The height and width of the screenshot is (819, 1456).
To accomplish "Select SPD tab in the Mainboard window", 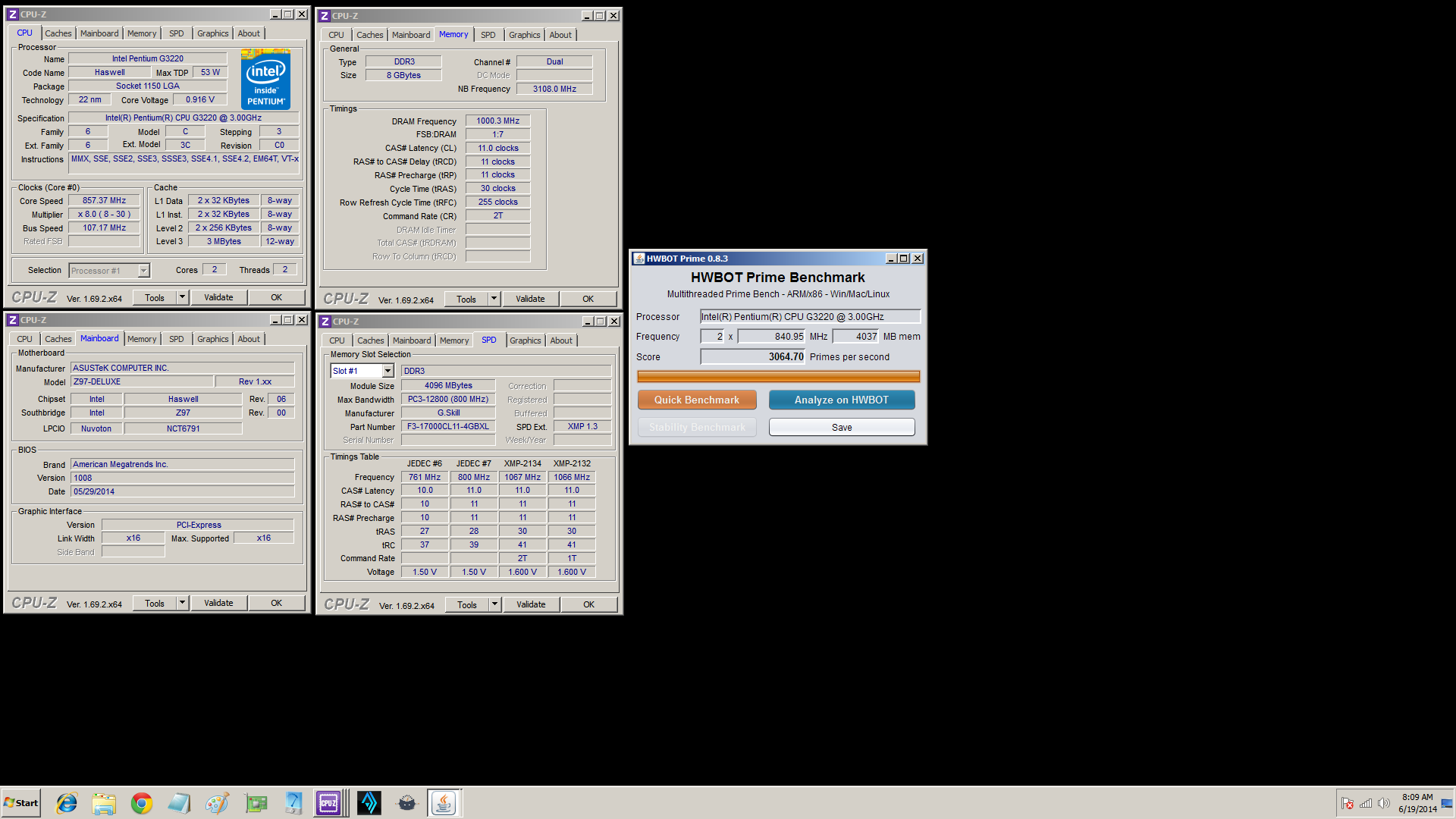I will pos(177,339).
